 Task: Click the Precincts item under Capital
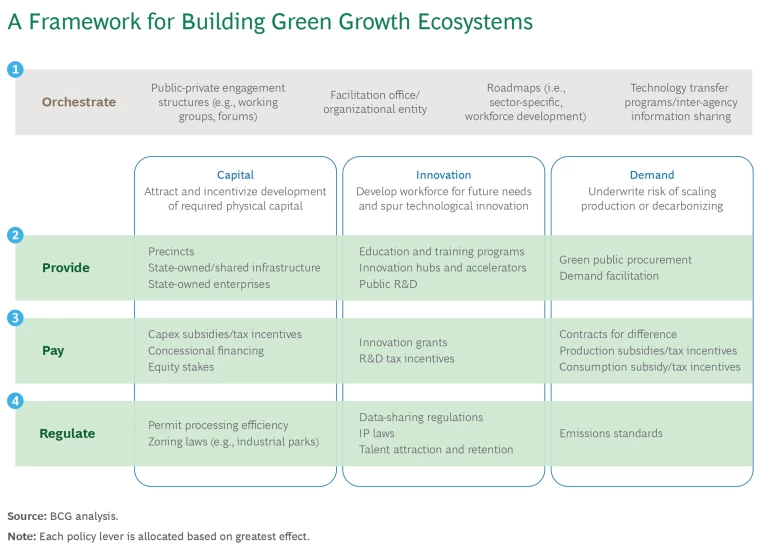coord(171,252)
